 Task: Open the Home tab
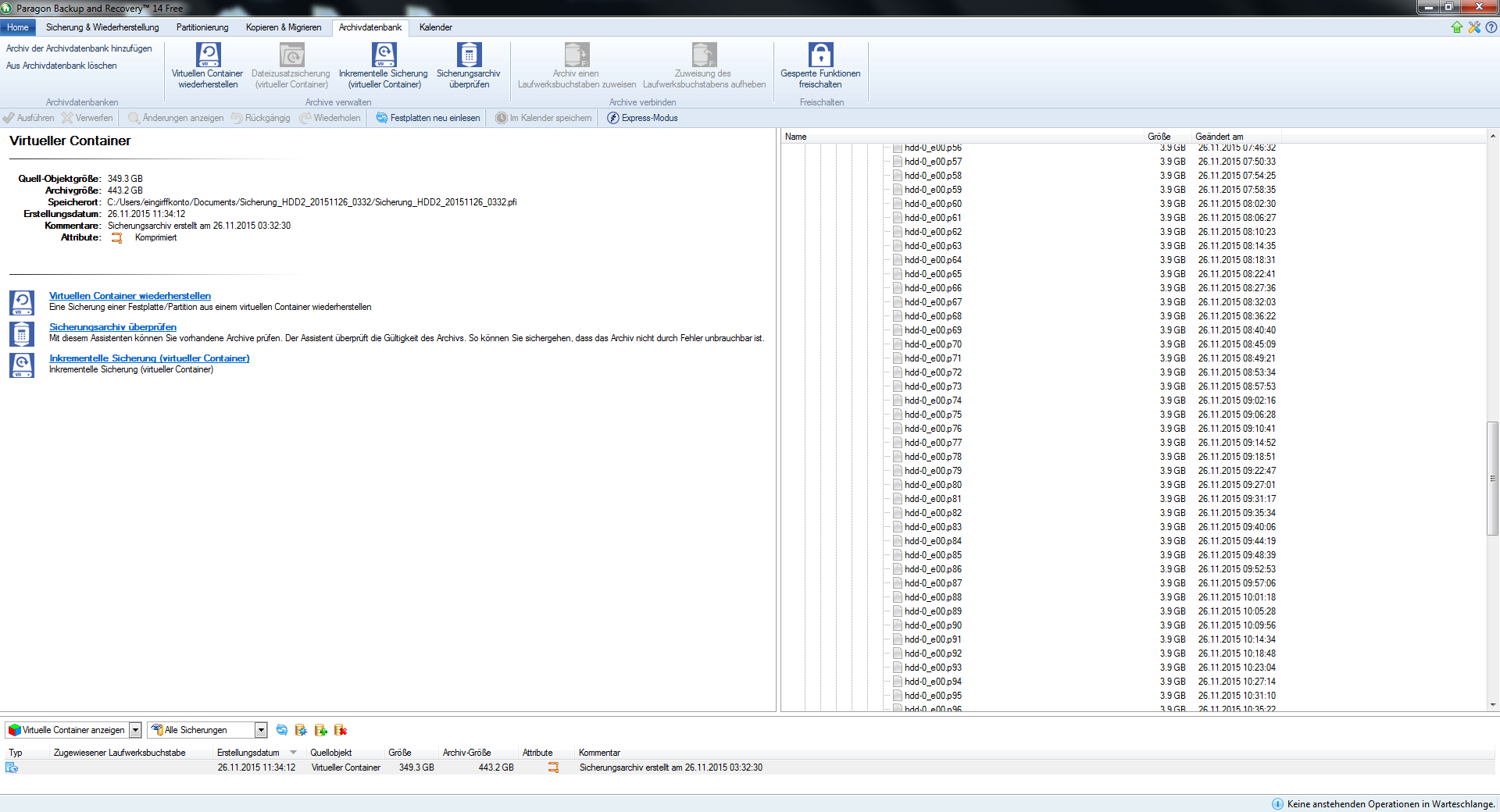click(x=18, y=27)
